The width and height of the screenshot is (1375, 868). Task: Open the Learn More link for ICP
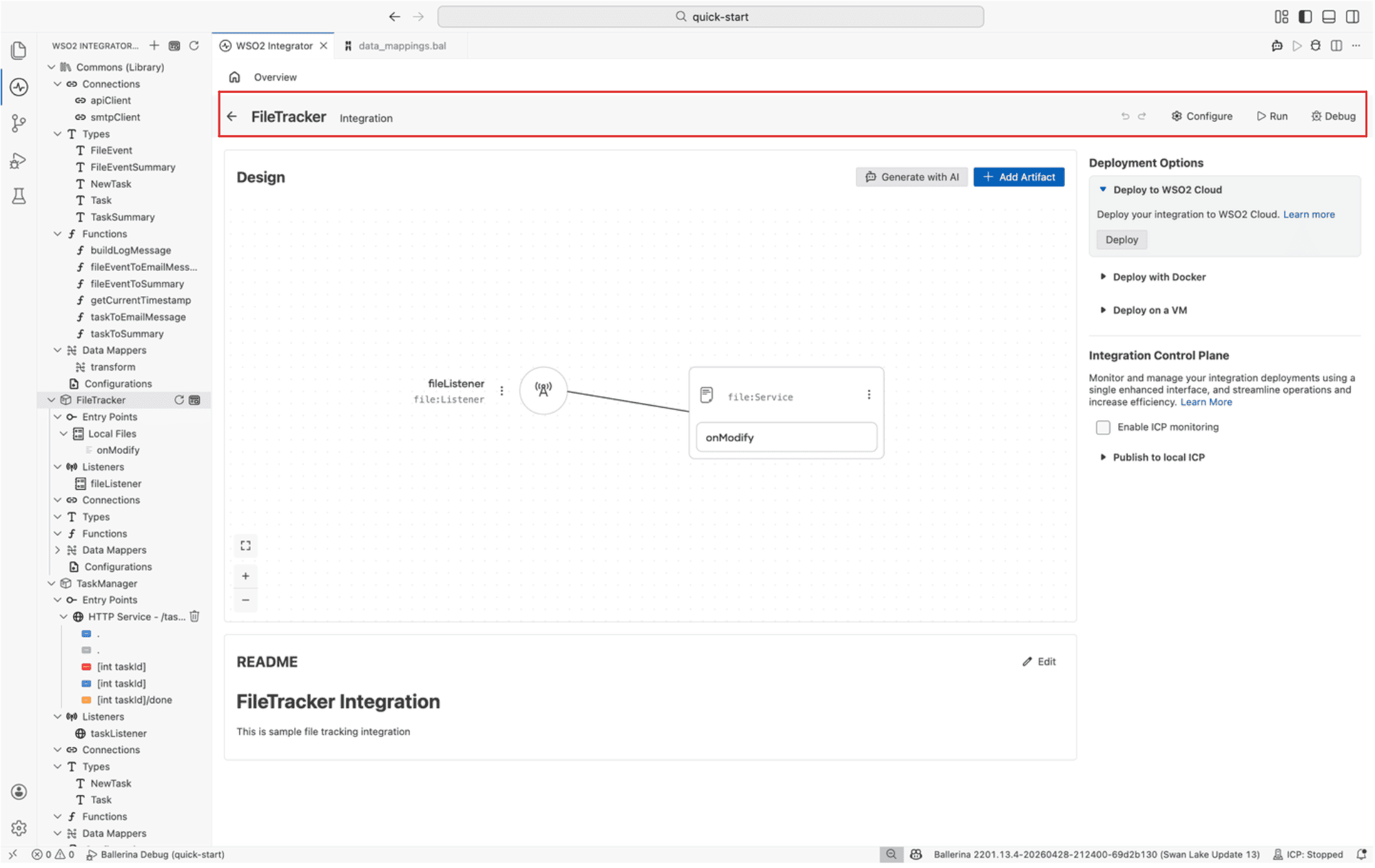point(1206,402)
